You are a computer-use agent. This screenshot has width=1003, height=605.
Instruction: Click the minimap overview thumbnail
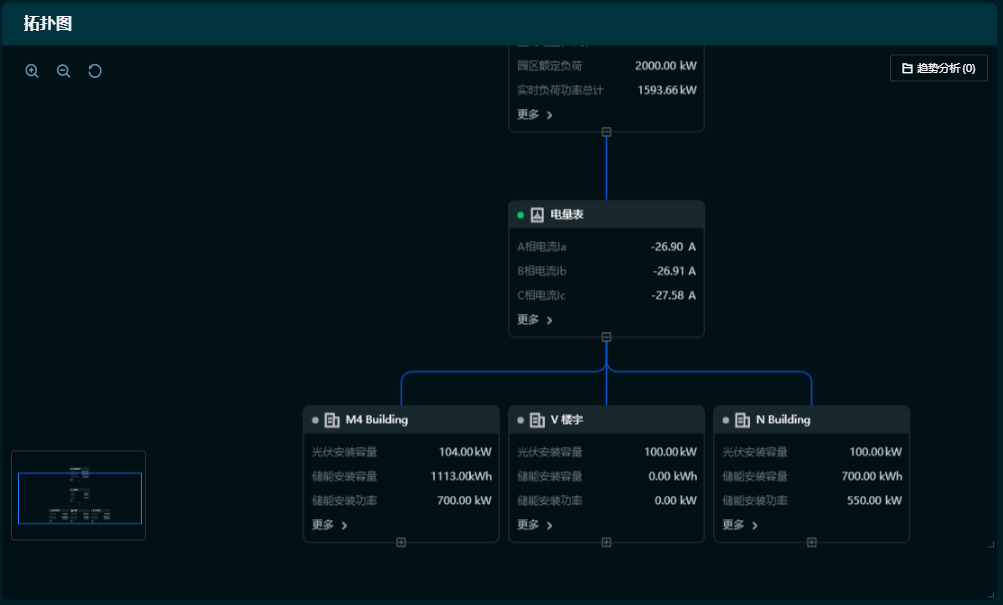coord(79,496)
